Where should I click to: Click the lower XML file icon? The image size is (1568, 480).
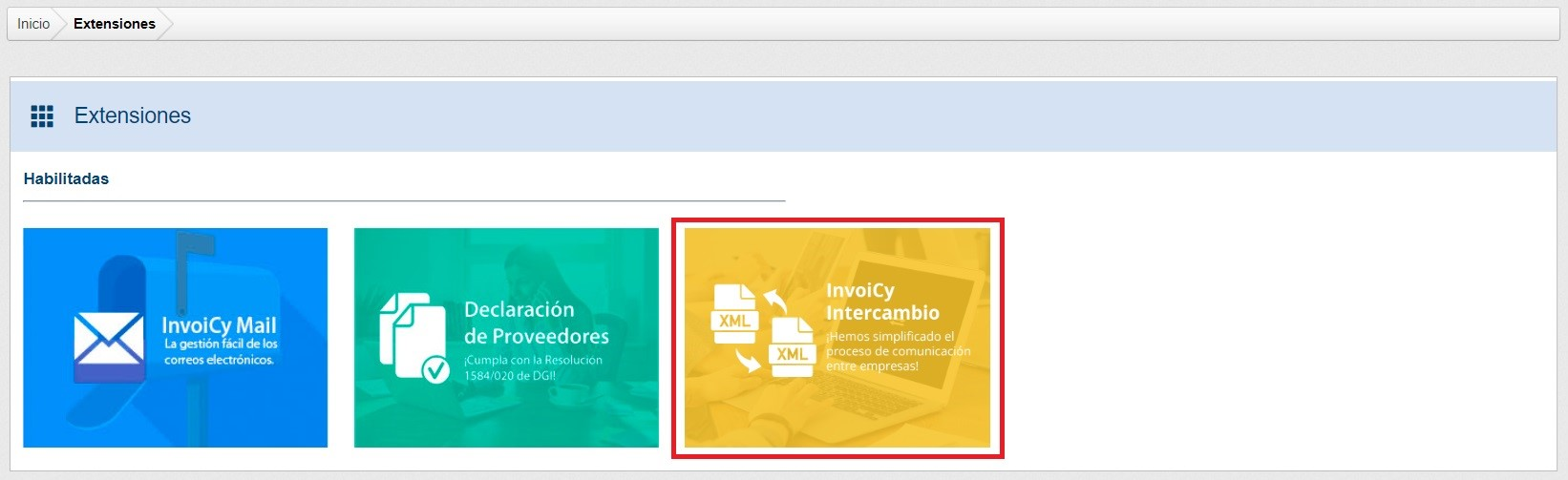[x=792, y=347]
